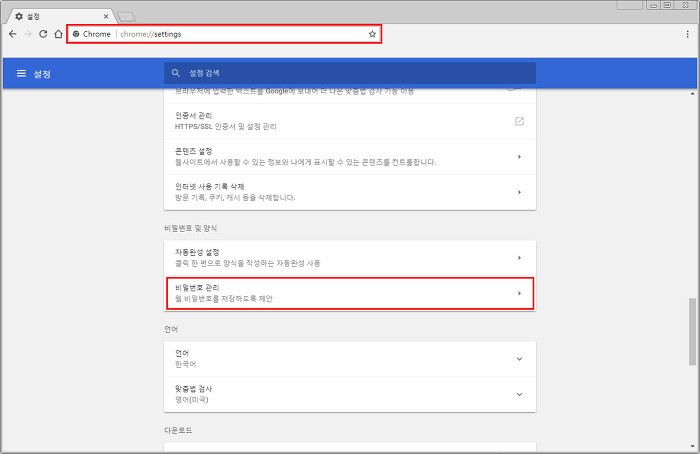Click the 비밀번호 관리 title
The height and width of the screenshot is (454, 700).
(197, 288)
